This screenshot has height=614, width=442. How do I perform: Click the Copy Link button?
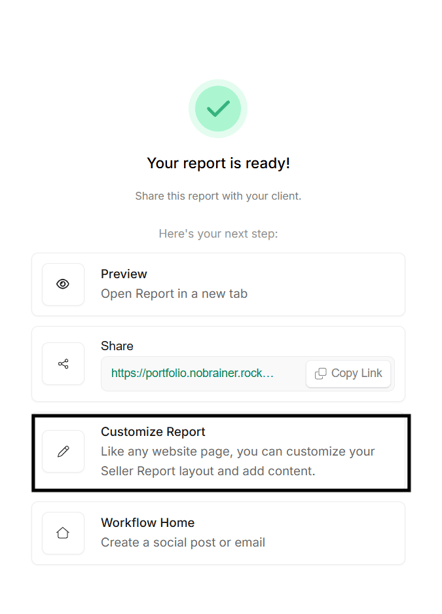point(348,374)
